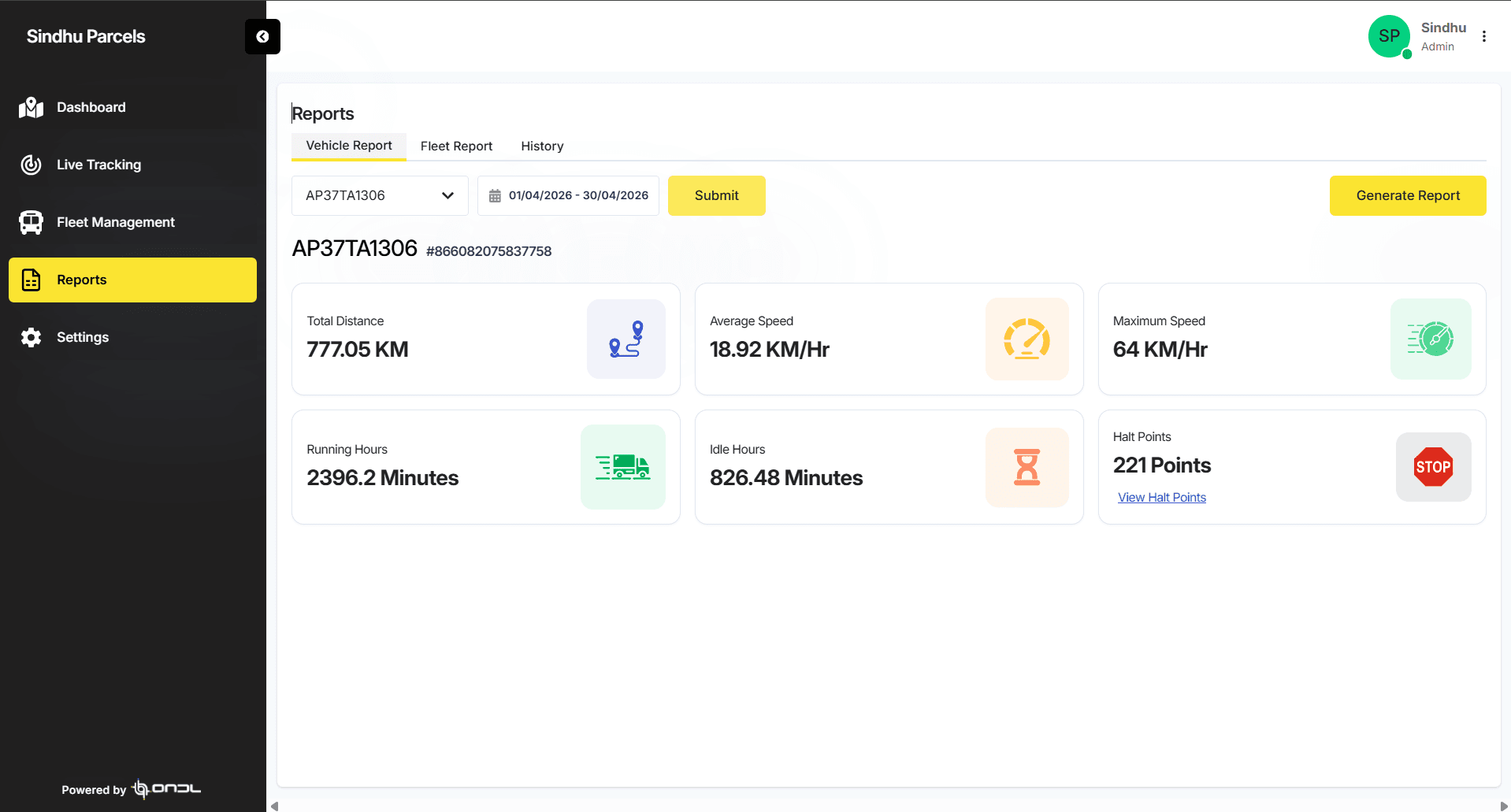
Task: Switch to the Fleet Report tab
Action: point(456,146)
